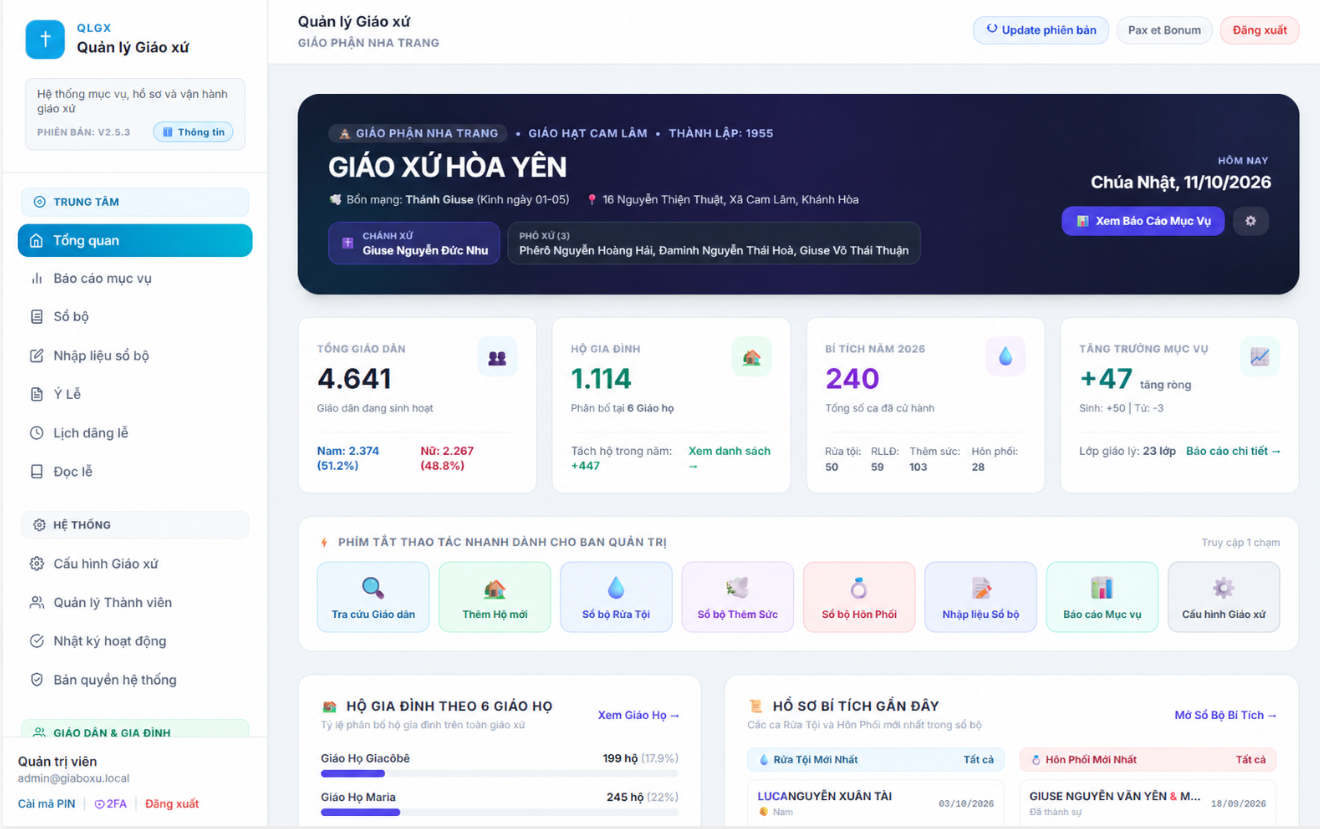The height and width of the screenshot is (829, 1320).
Task: Click the Xem Báo Cáo Mục Vụ button
Action: (x=1143, y=221)
